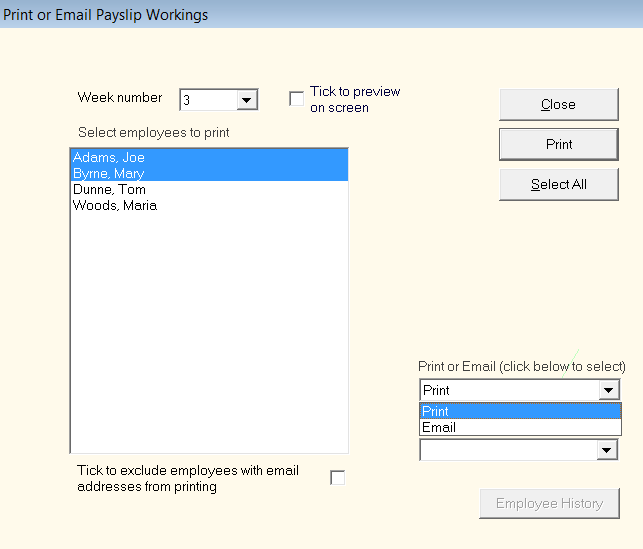Click the Select All button
Viewport: 643px width, 549px height.
[559, 185]
